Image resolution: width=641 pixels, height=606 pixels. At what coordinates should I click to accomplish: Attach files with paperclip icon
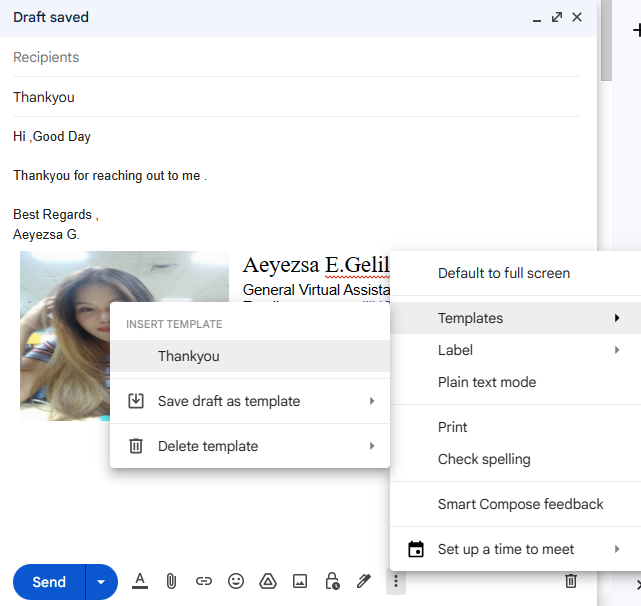point(171,581)
